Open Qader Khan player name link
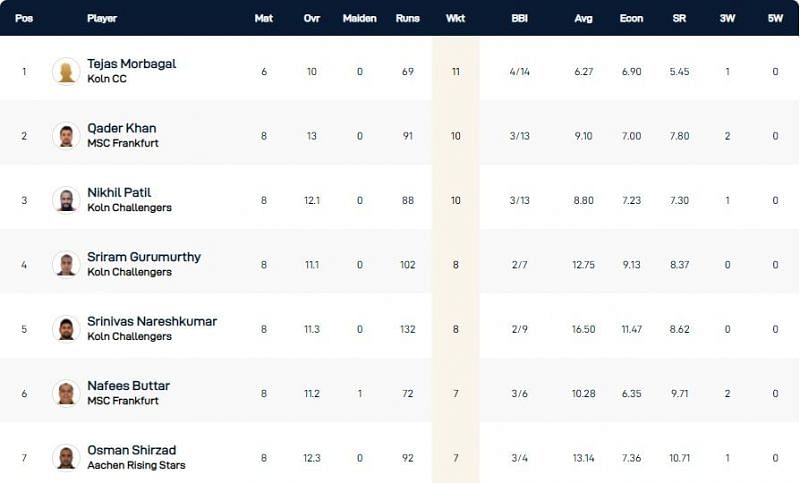800x483 pixels. pos(121,128)
